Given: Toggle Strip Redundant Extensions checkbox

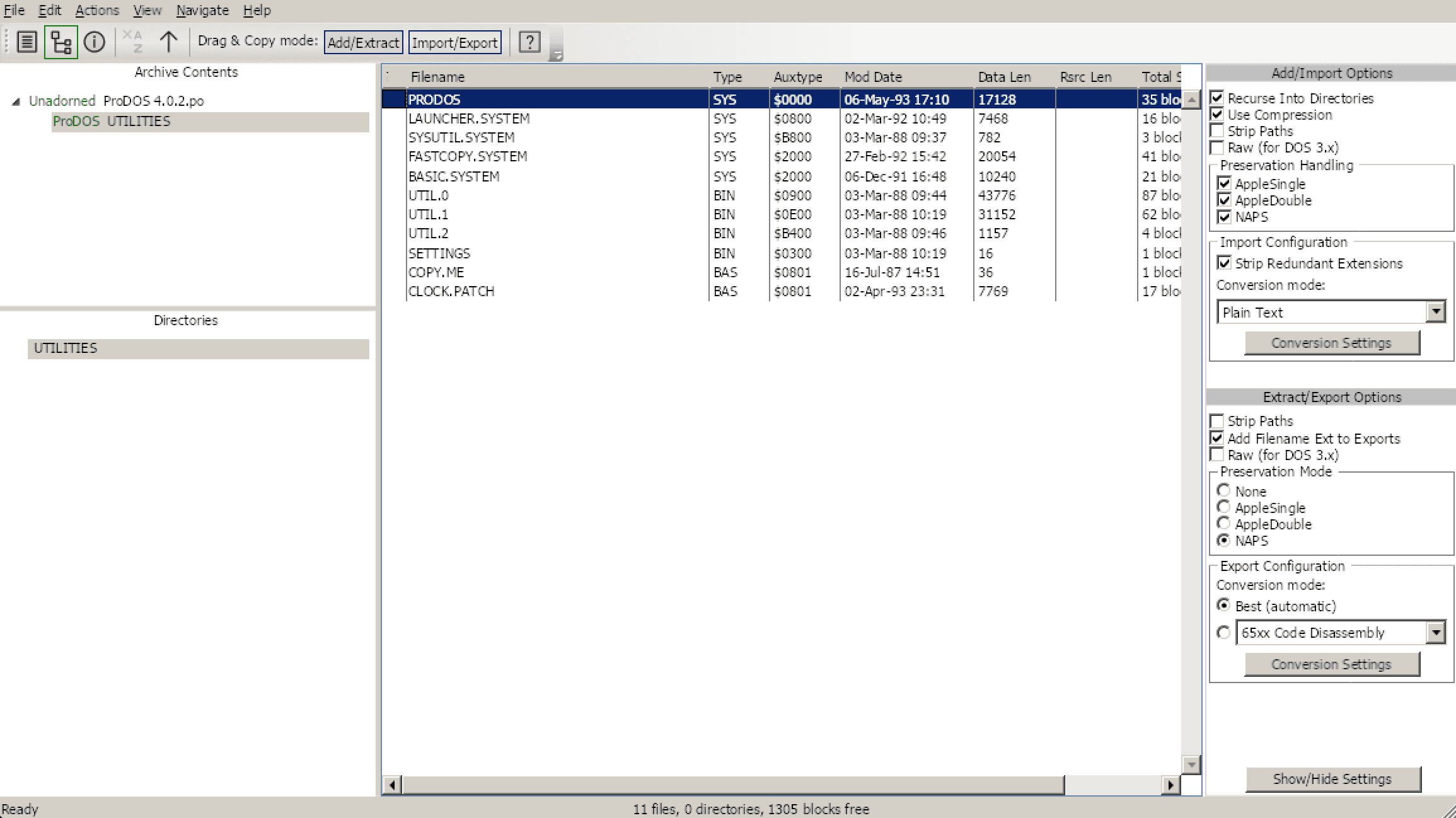Looking at the screenshot, I should click(x=1224, y=263).
